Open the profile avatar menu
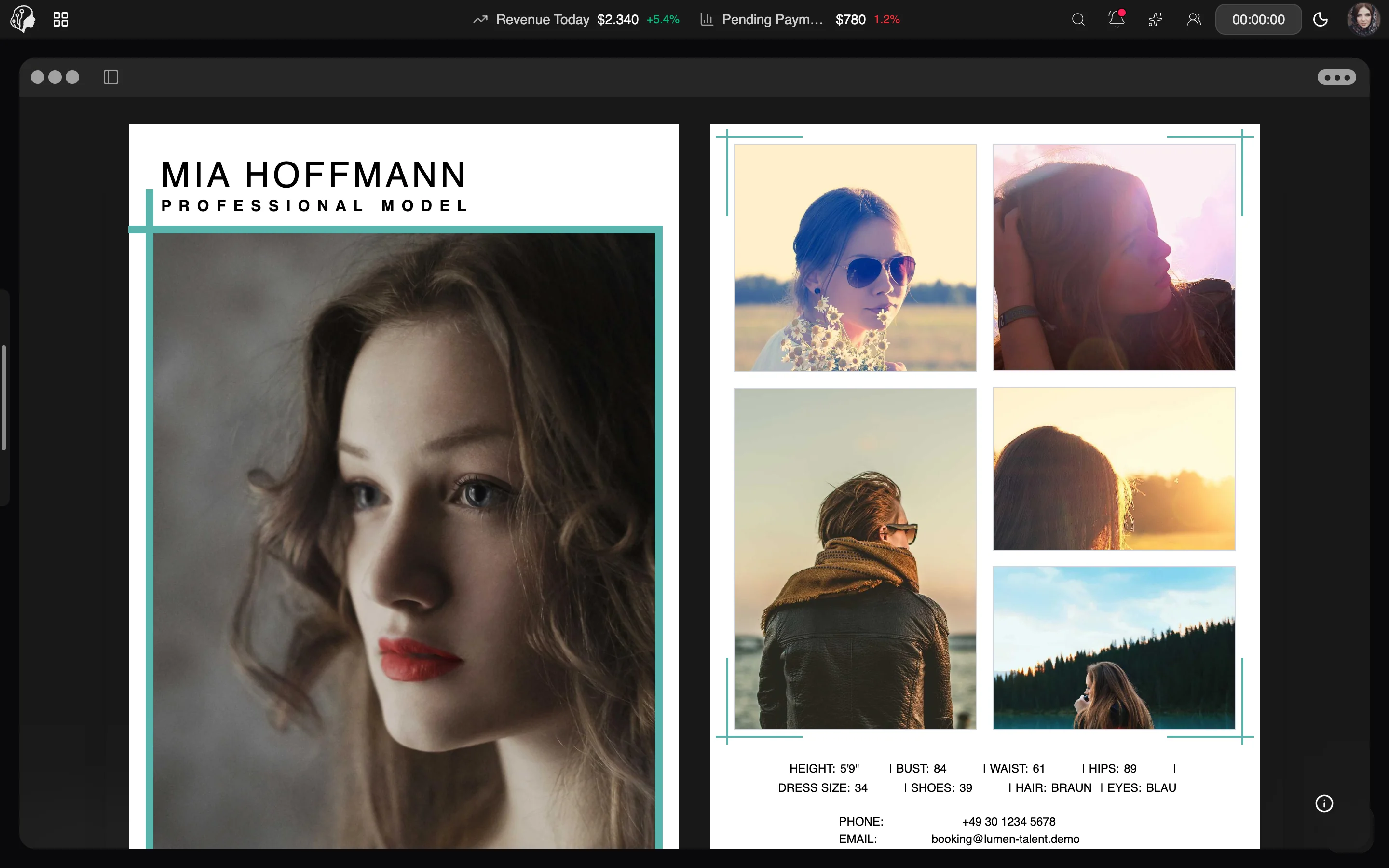 click(x=1363, y=19)
